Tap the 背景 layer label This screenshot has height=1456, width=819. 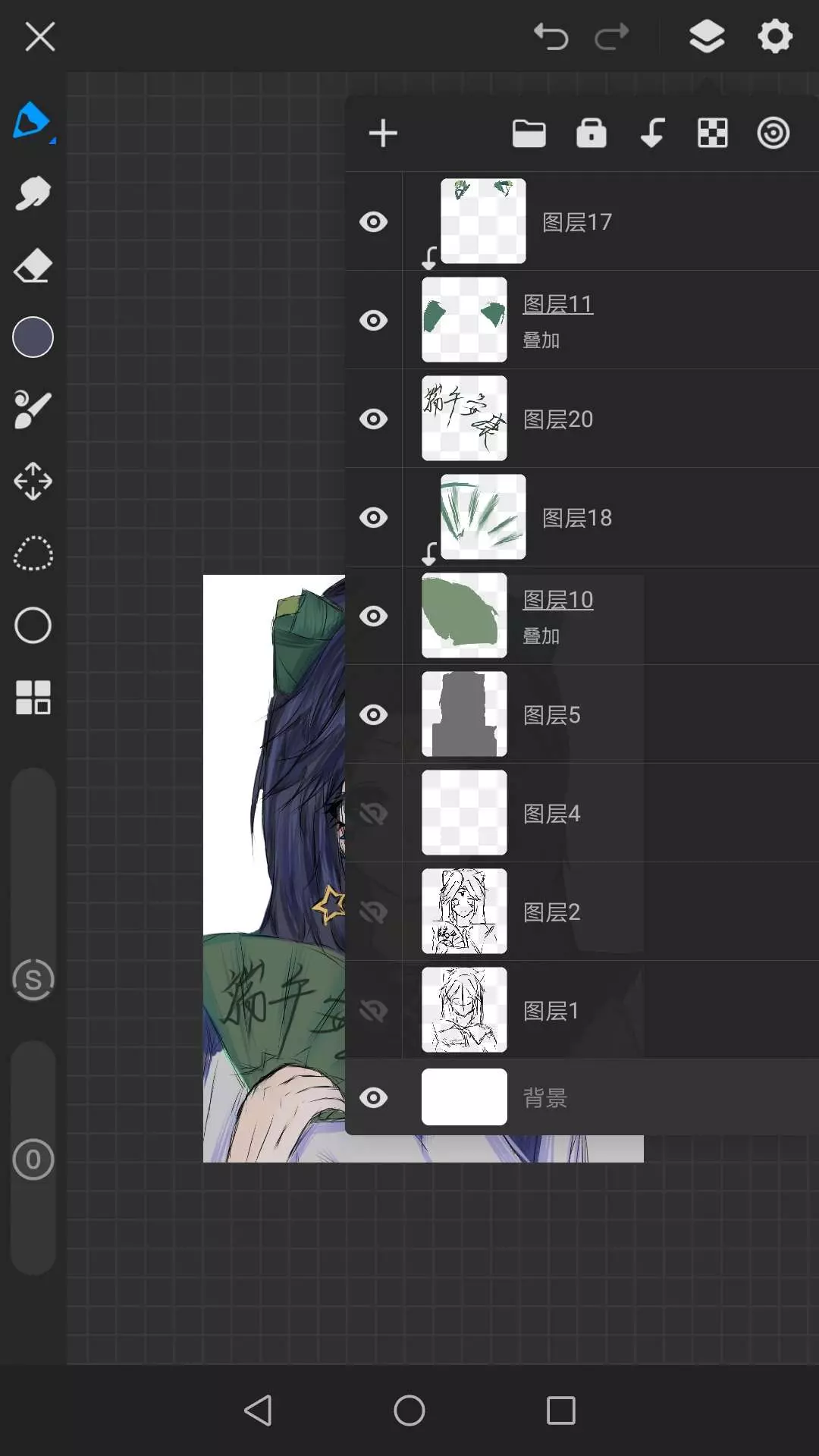(545, 1097)
